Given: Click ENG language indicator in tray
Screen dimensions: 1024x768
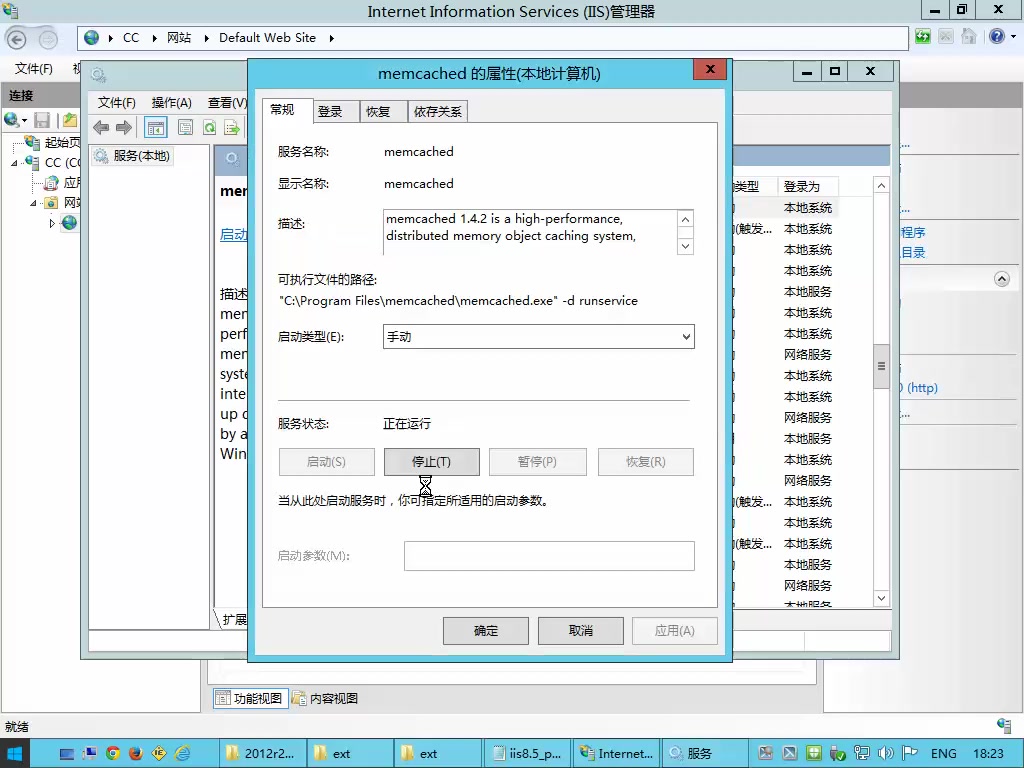Looking at the screenshot, I should point(943,754).
